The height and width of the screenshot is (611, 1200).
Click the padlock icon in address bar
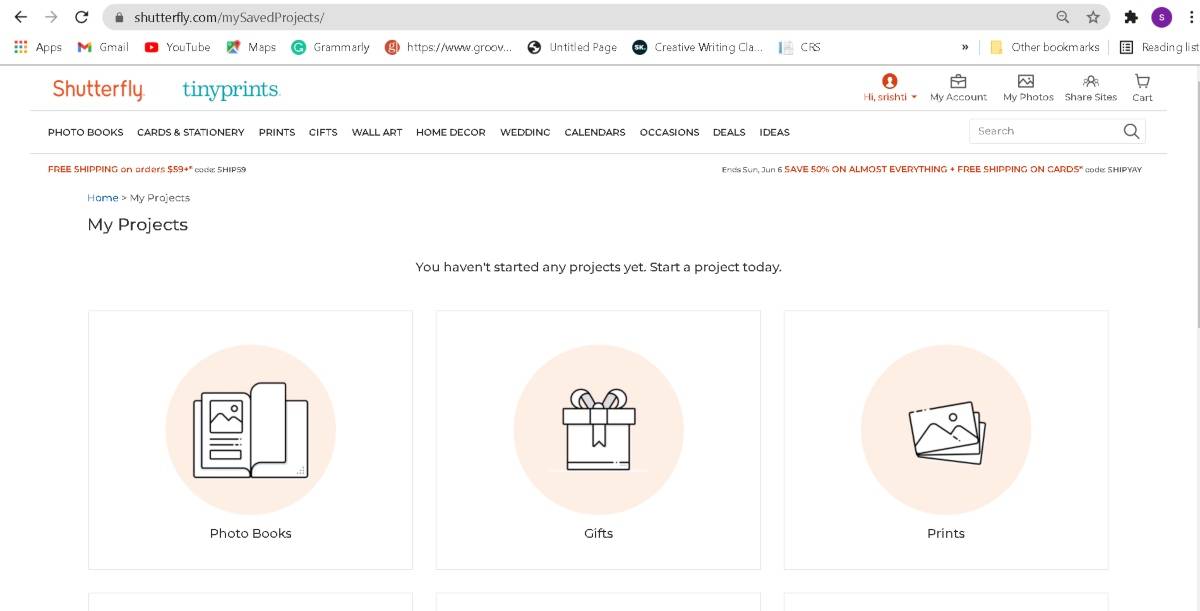coord(119,17)
